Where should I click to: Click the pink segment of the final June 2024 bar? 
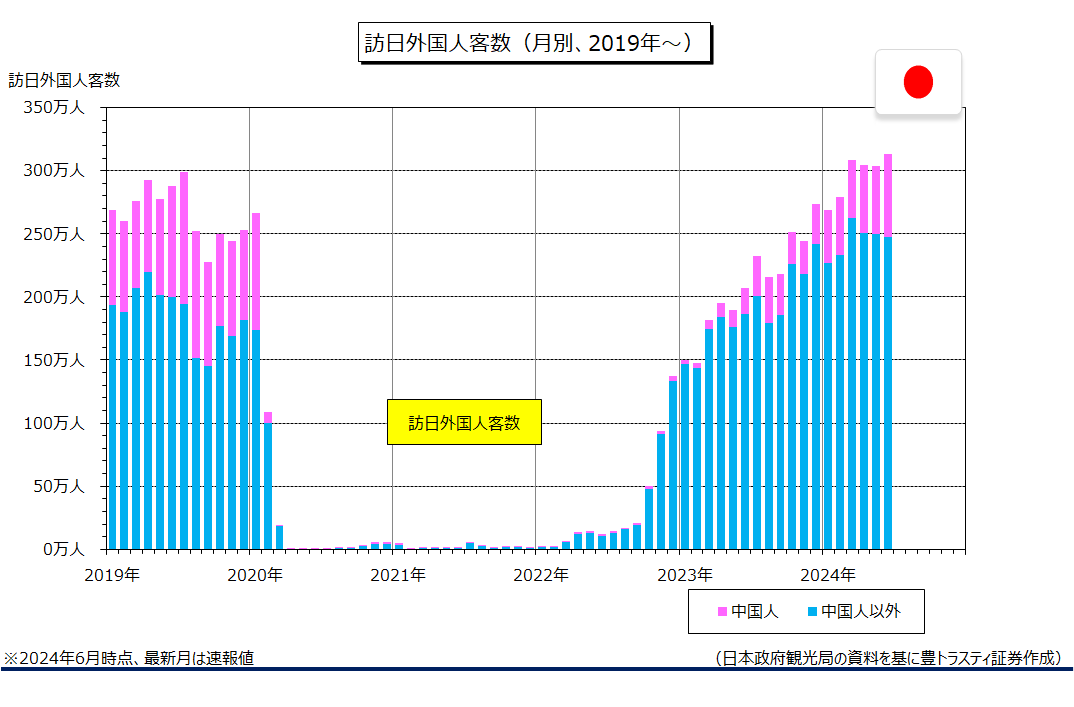point(888,196)
